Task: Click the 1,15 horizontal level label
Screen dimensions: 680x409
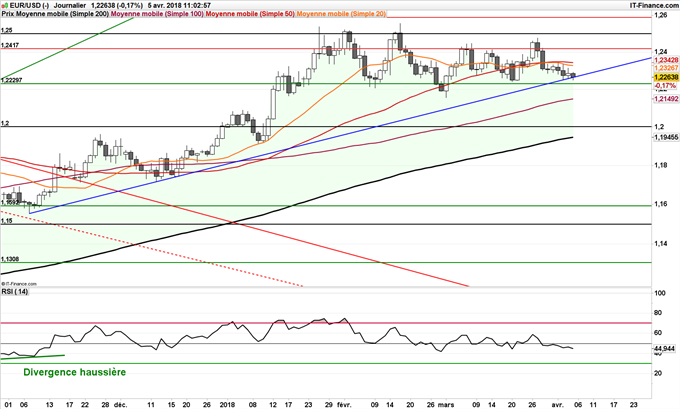Action: coord(7,221)
